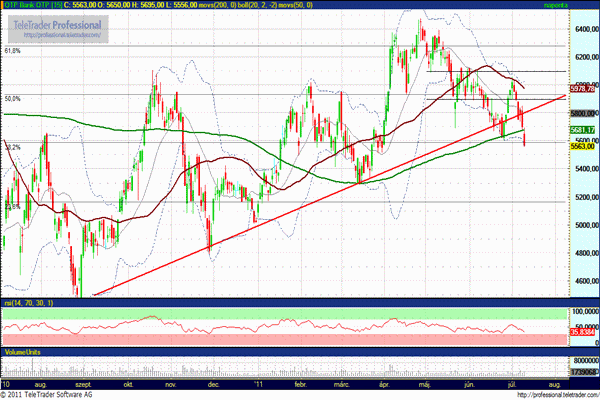
Task: Select the green 5681,17 price tag
Action: coord(582,130)
